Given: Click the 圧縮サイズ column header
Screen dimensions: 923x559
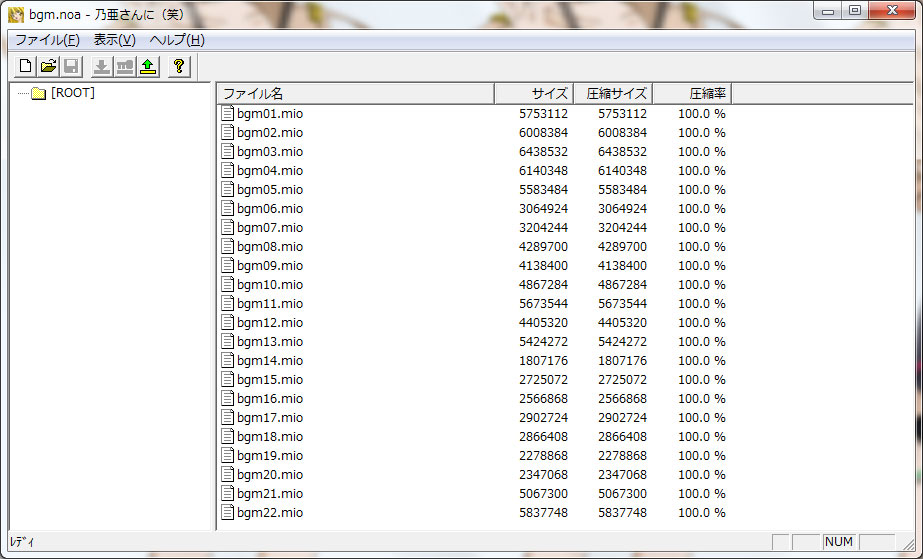Looking at the screenshot, I should click(612, 93).
